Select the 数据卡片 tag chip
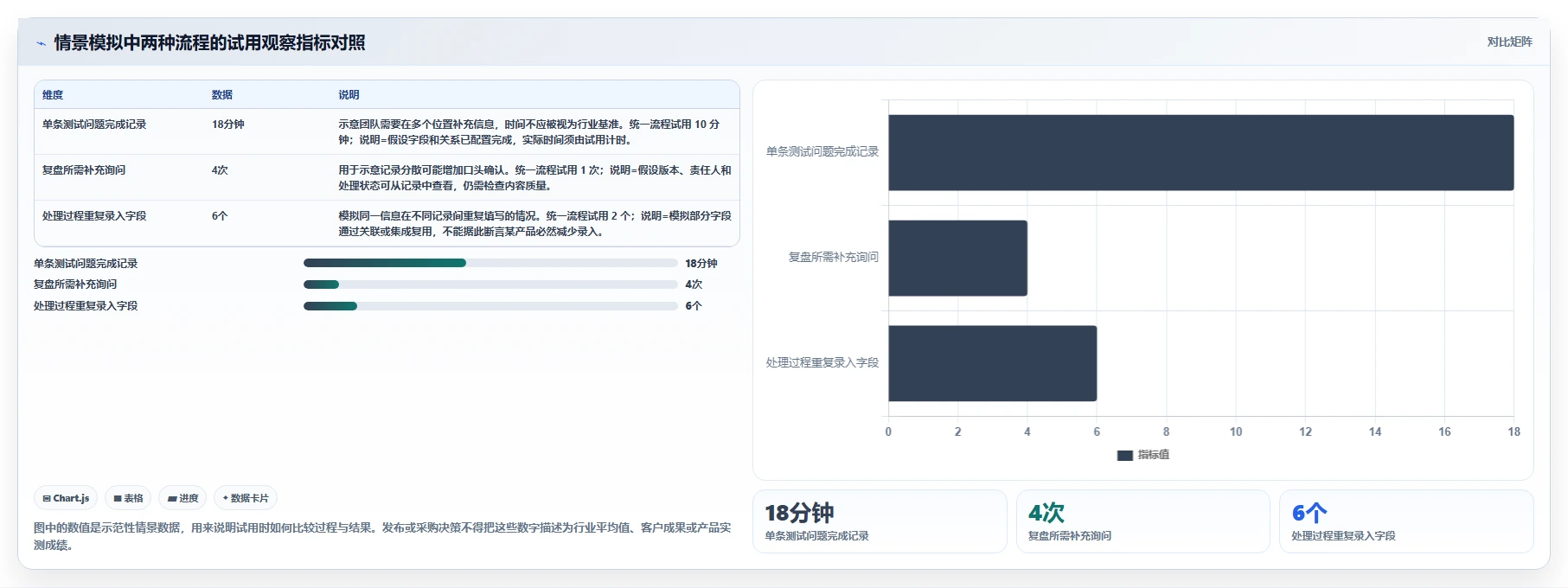 coord(246,498)
